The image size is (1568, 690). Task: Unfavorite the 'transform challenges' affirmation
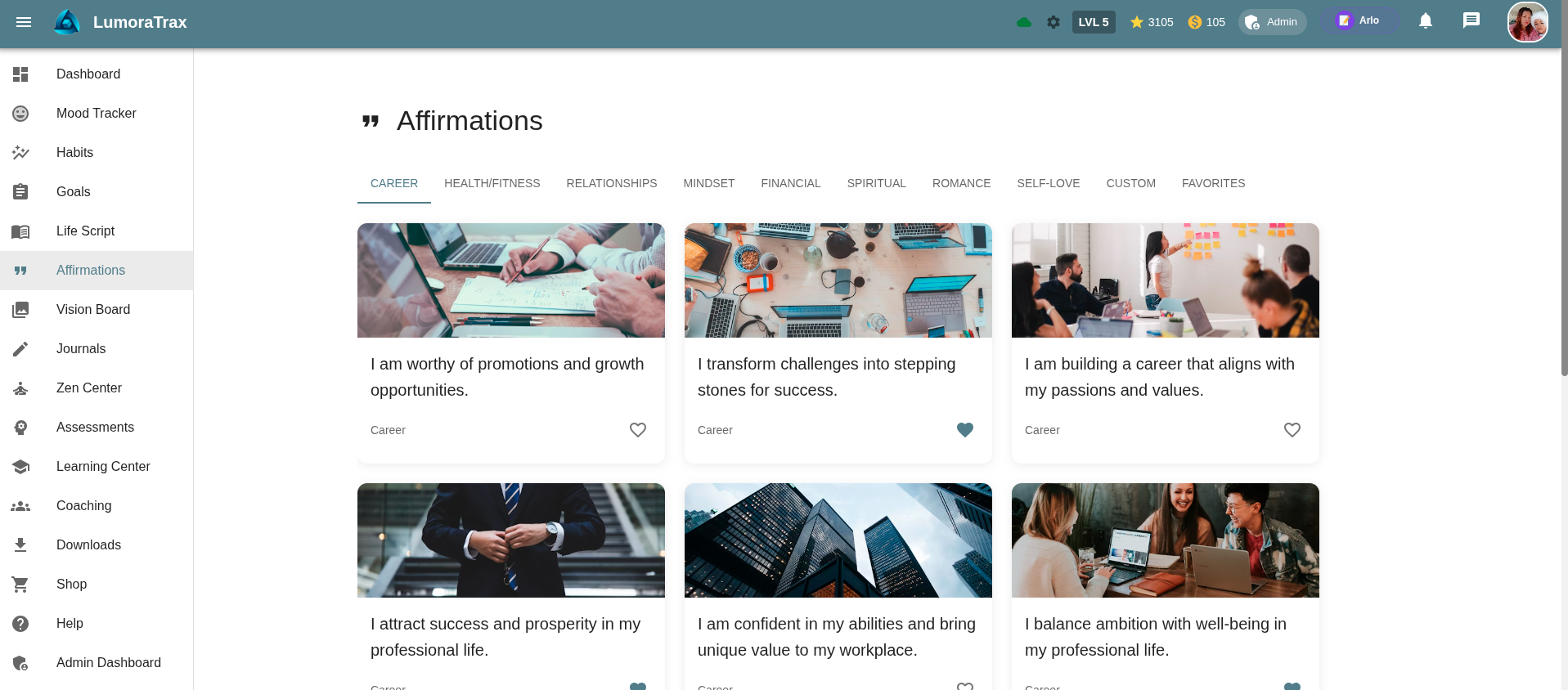[964, 430]
